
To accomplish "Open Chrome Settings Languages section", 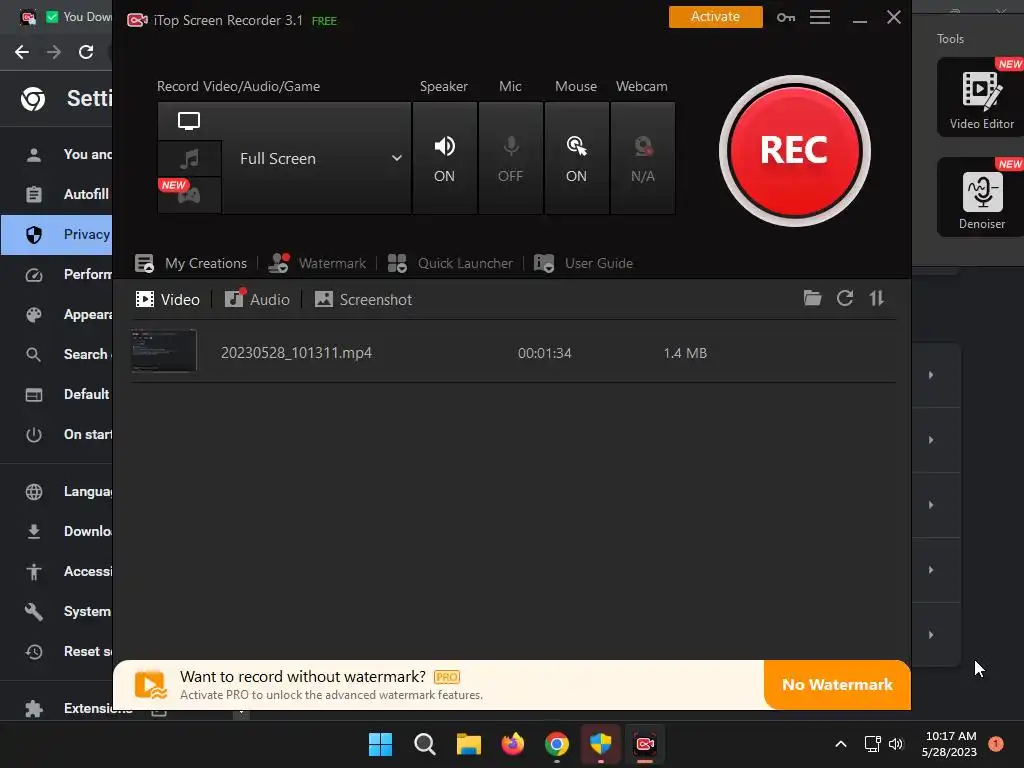I will (57, 491).
